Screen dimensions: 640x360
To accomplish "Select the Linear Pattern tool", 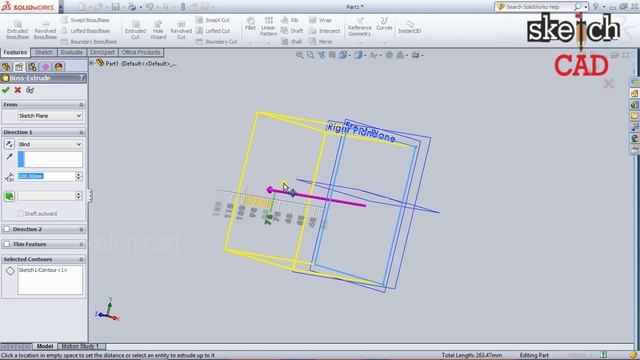I will 268,26.
